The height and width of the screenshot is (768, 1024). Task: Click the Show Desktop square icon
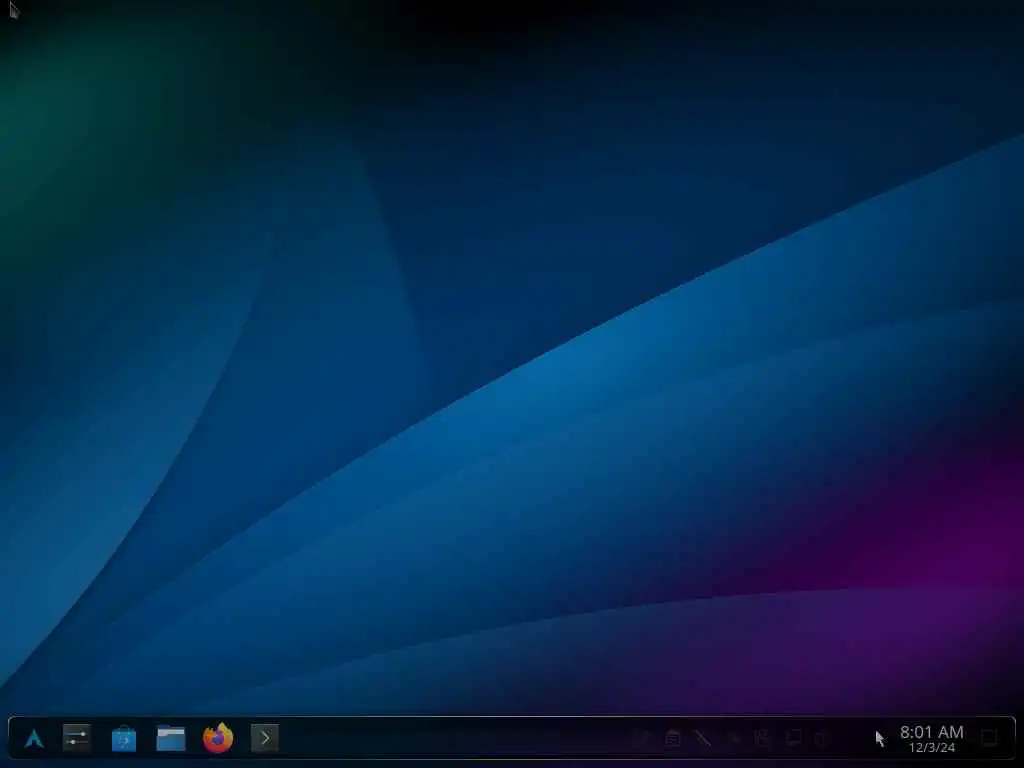click(989, 738)
